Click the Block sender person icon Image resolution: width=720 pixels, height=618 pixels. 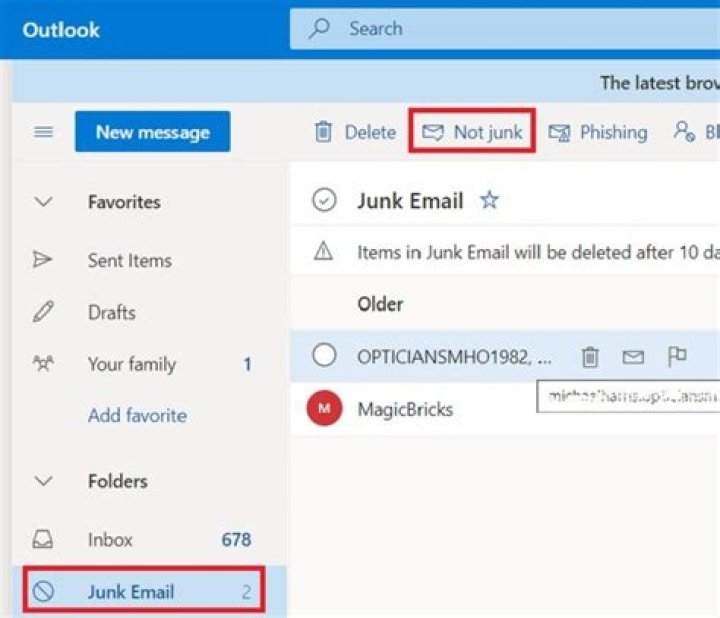(x=684, y=132)
